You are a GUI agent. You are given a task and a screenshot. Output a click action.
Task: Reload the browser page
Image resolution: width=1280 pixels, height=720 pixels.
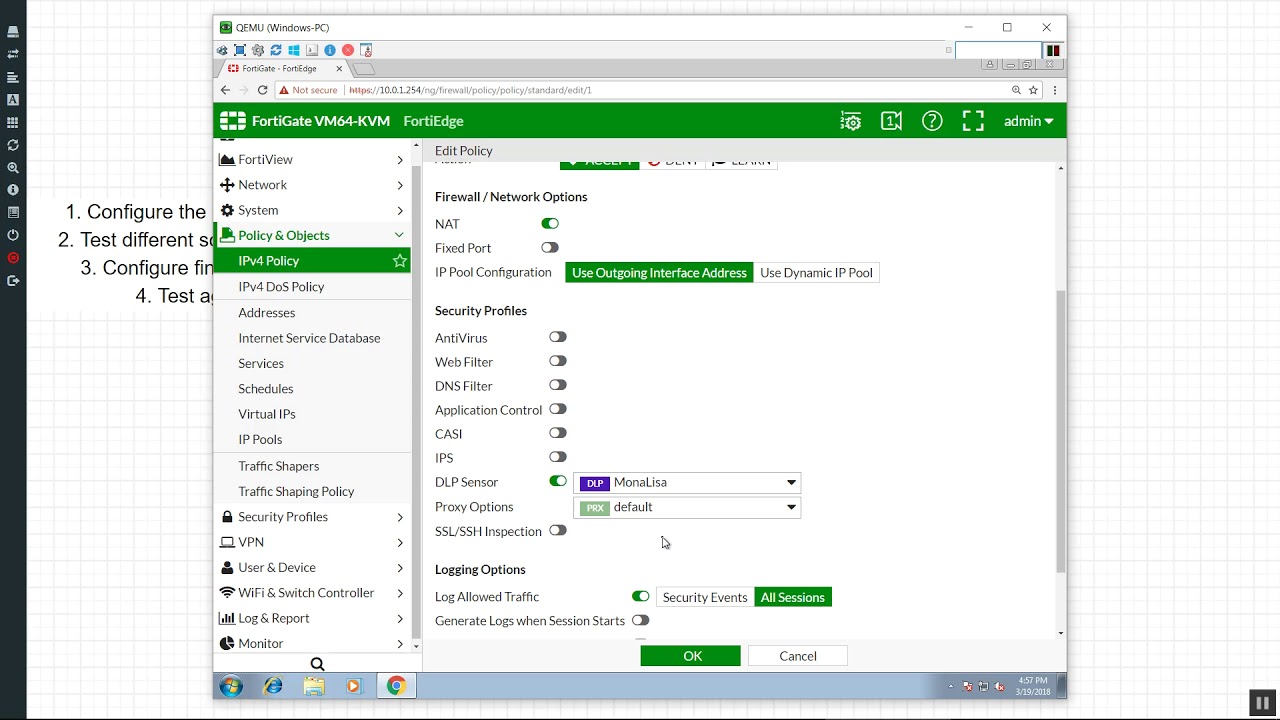click(x=262, y=90)
